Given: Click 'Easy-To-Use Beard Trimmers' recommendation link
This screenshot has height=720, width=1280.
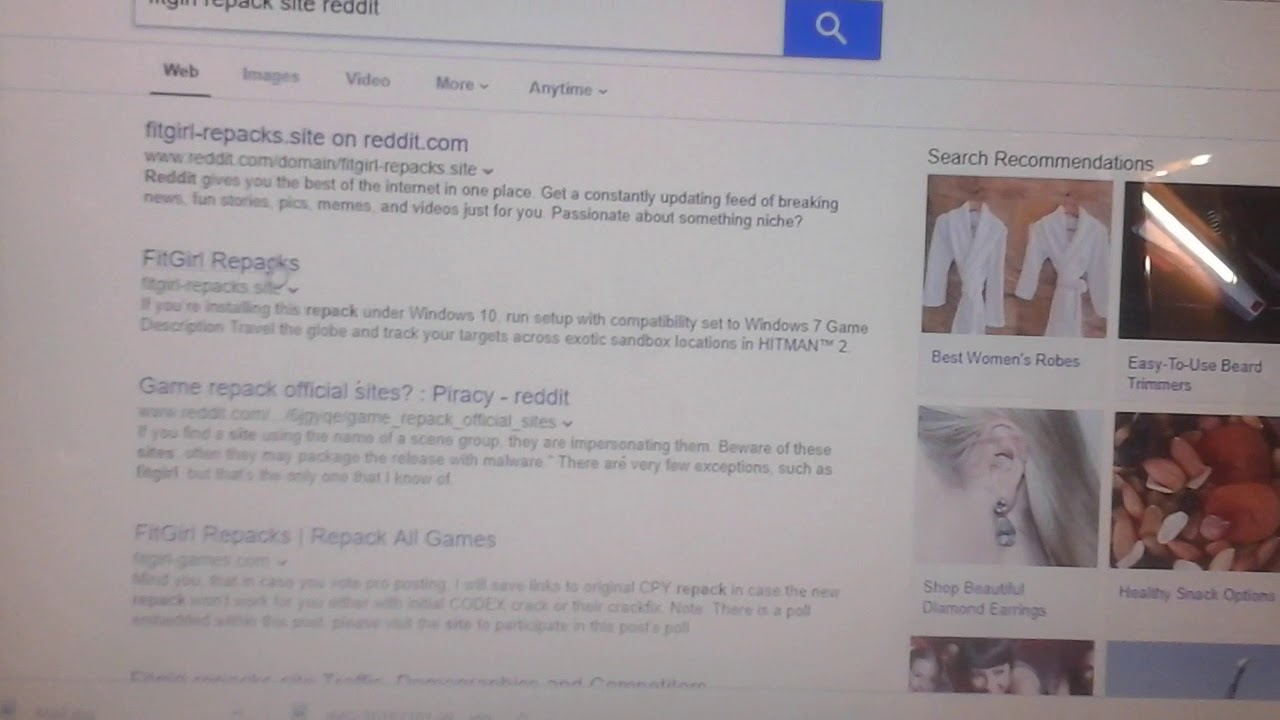Looking at the screenshot, I should tap(1194, 374).
